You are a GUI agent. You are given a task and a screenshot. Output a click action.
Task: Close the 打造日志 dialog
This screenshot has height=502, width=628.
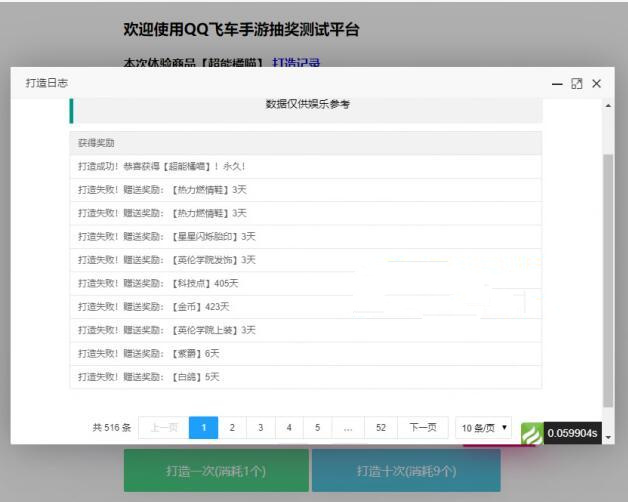[x=596, y=83]
